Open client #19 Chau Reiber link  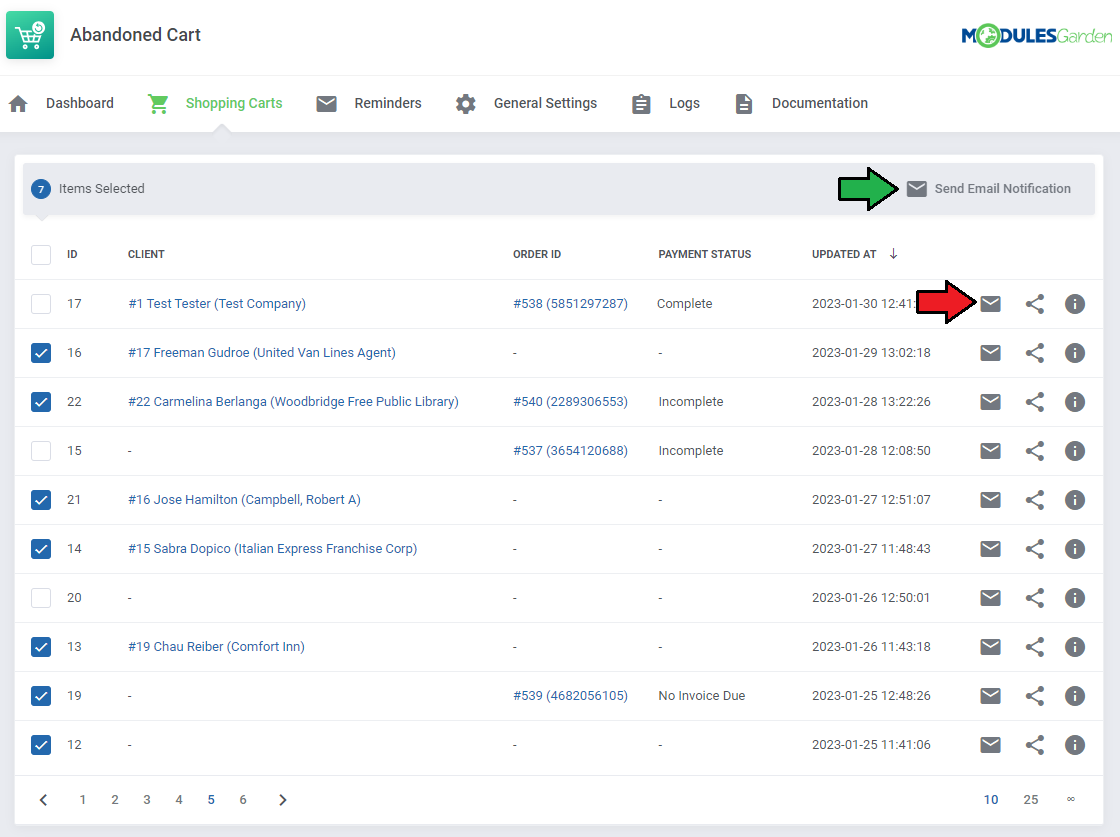[216, 646]
